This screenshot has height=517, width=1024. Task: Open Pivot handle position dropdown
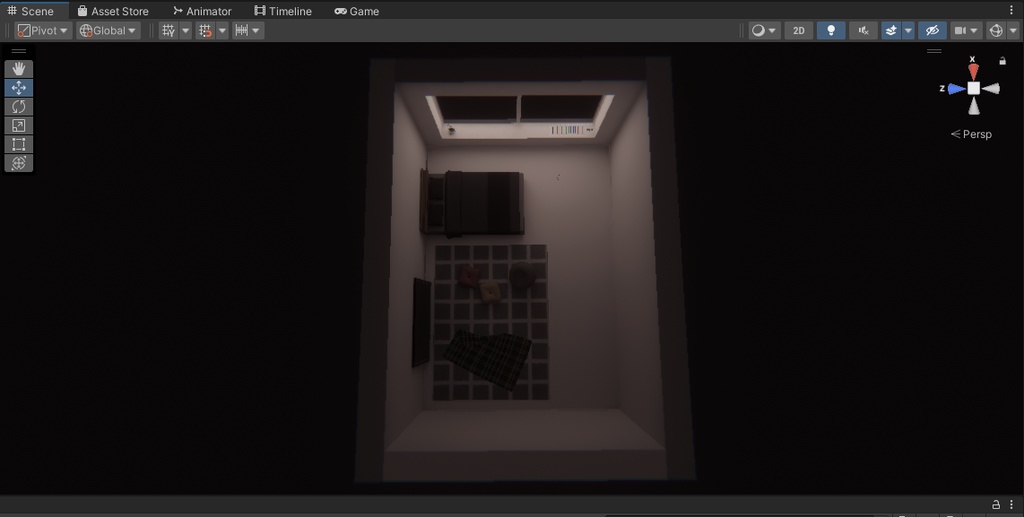pyautogui.click(x=43, y=31)
